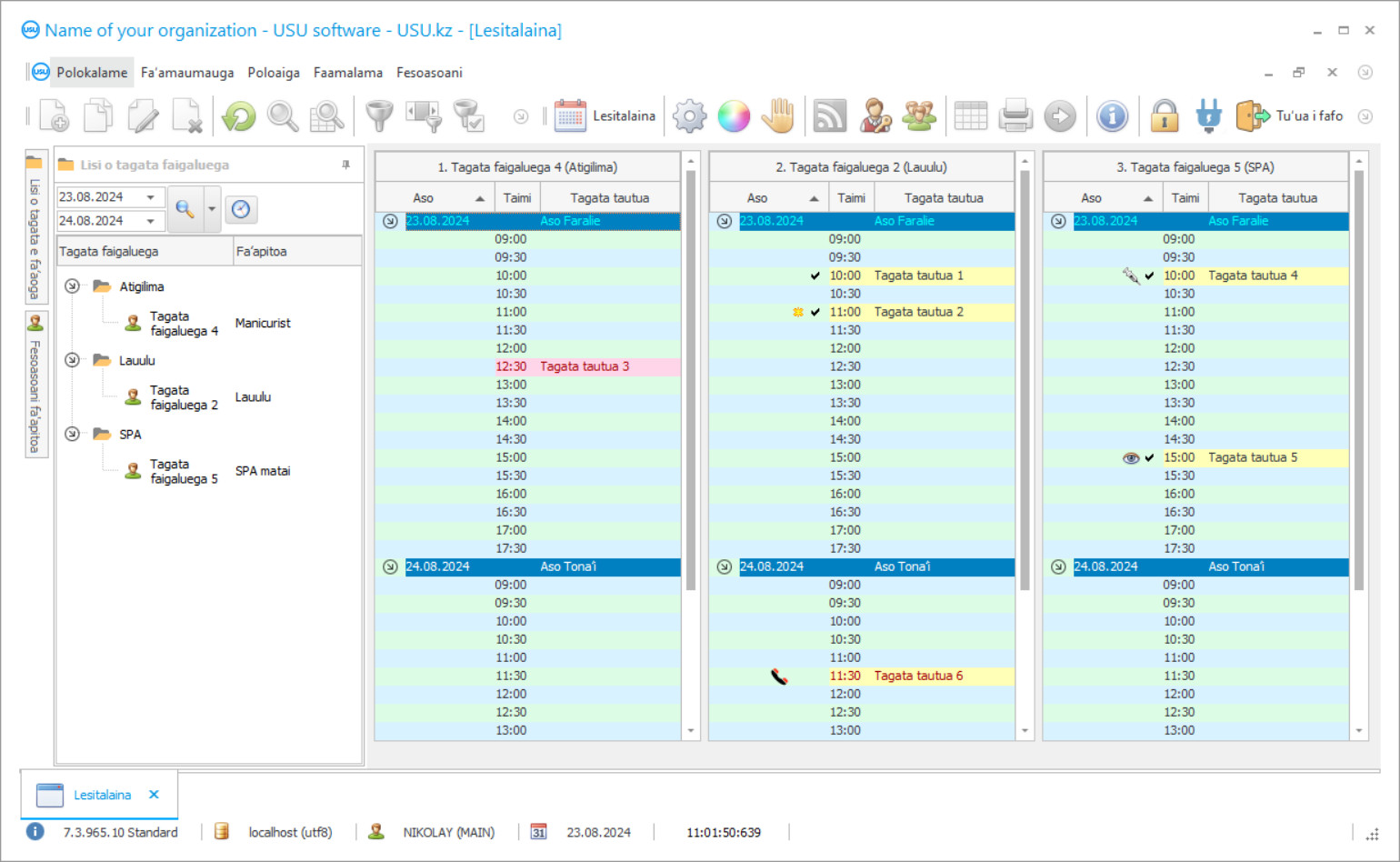Click the grey arrow circle icon
1400x862 pixels.
1060,116
